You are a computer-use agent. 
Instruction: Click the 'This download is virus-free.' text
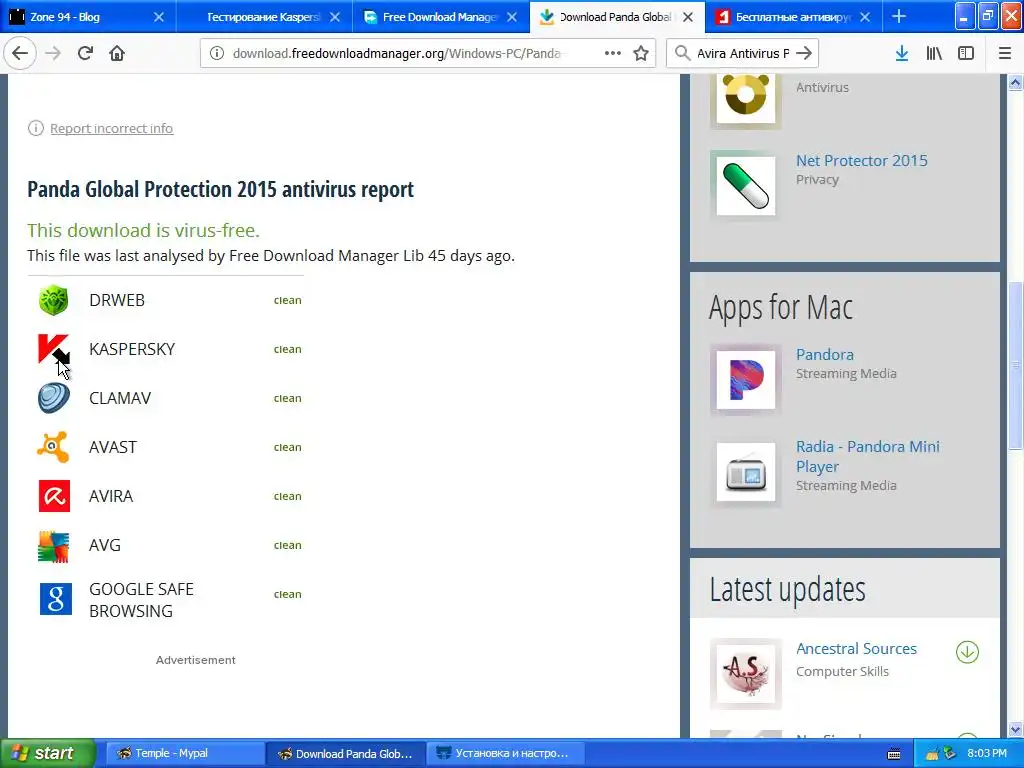click(x=144, y=231)
